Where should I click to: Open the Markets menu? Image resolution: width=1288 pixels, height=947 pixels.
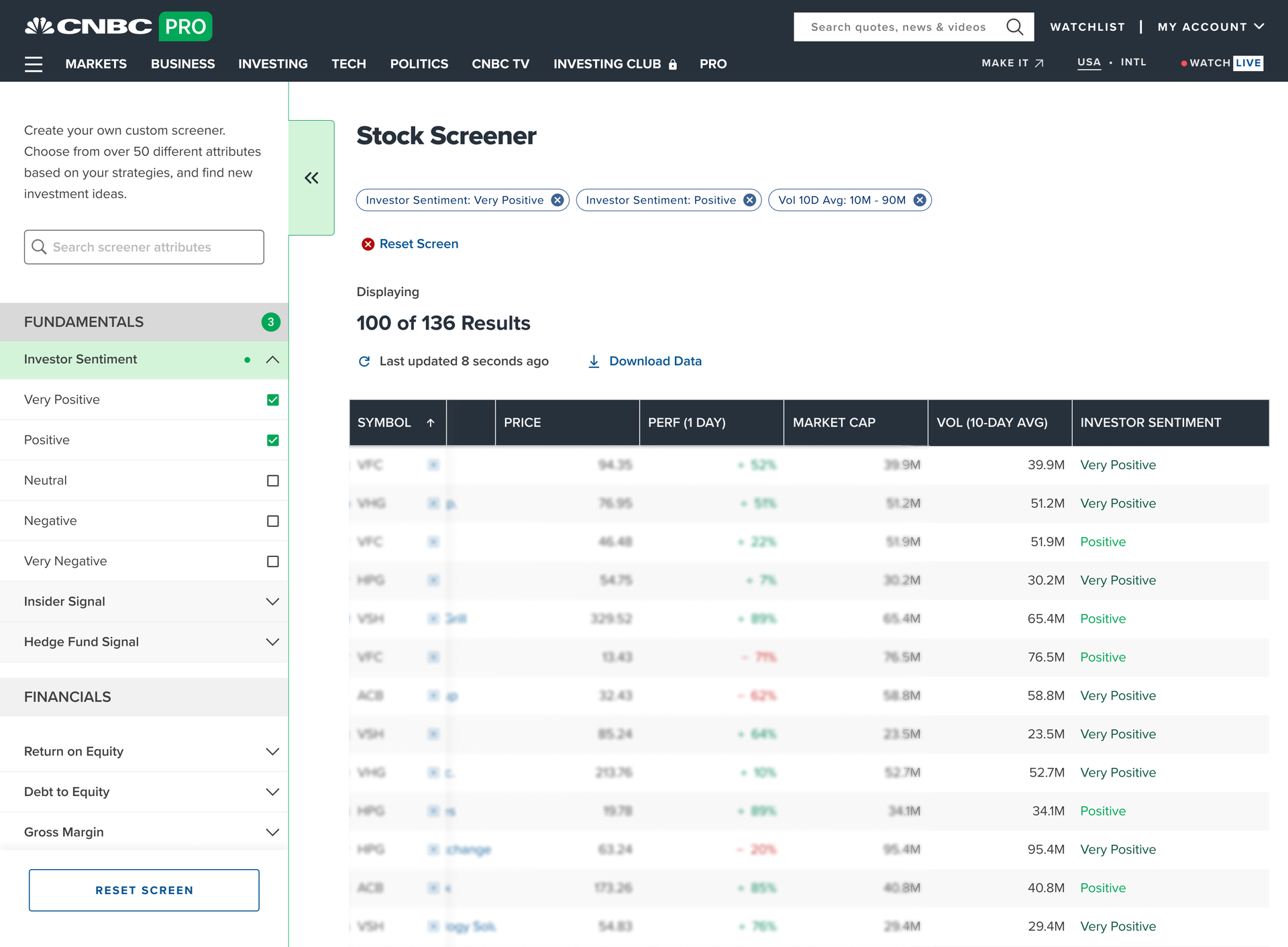[x=96, y=64]
